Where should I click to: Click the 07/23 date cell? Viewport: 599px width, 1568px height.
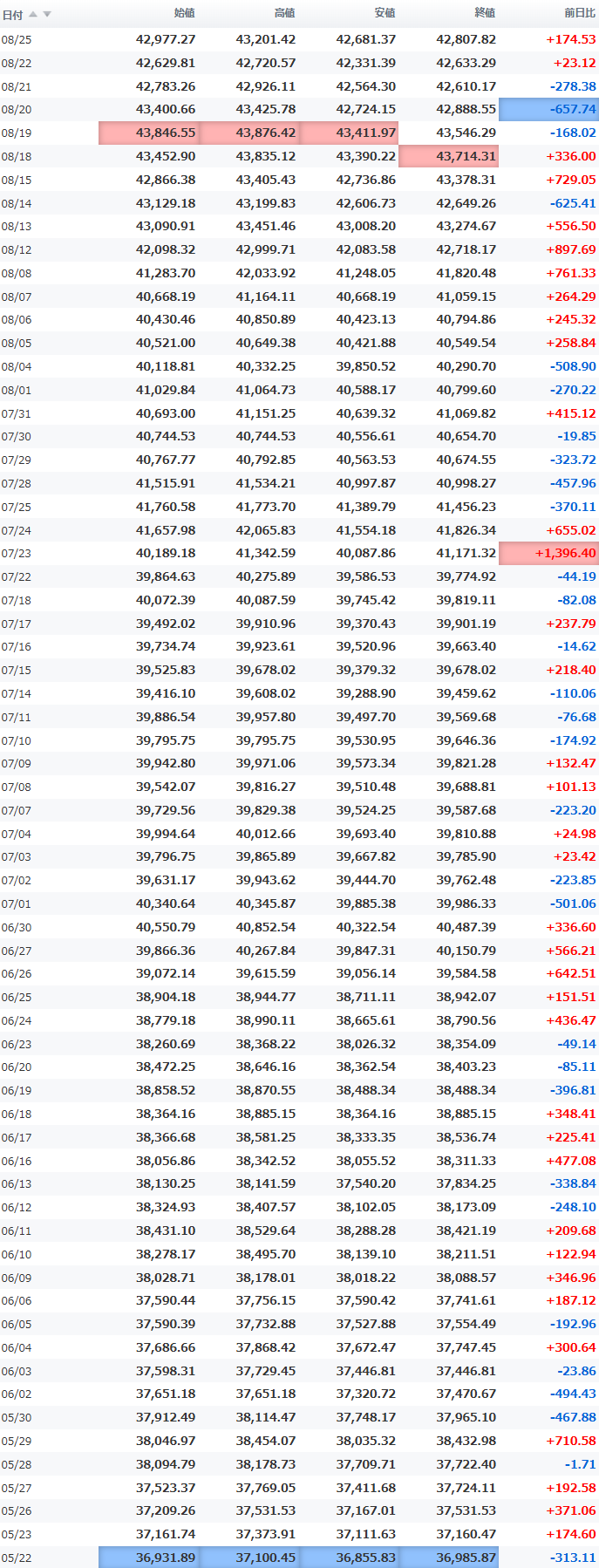(x=17, y=554)
